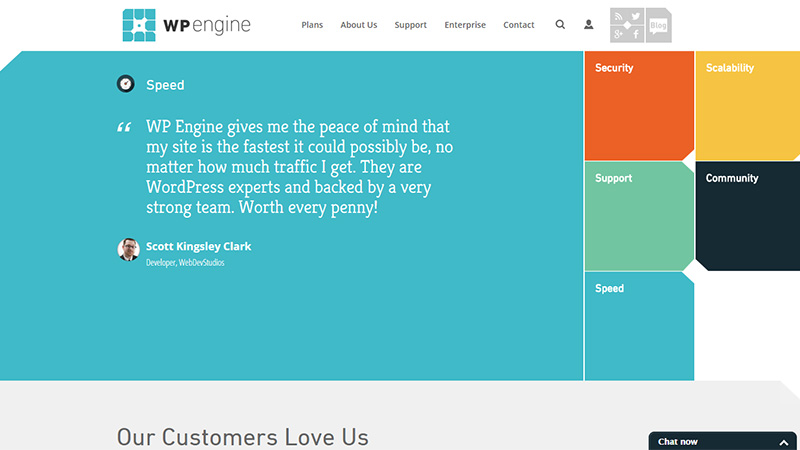Open the Plans menu item

(312, 25)
